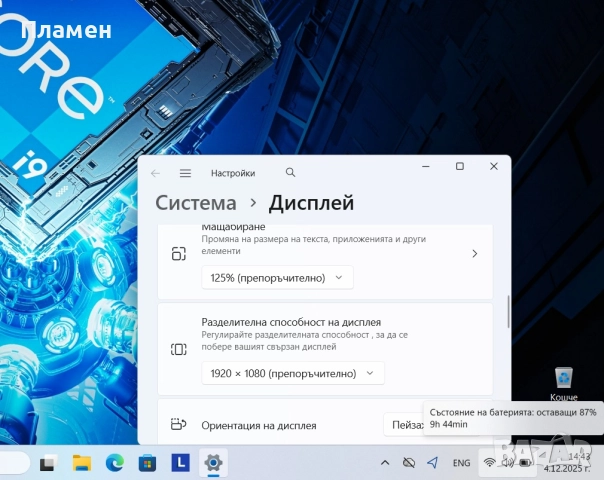Click the Дисплей page heading
The height and width of the screenshot is (480, 604).
(x=311, y=203)
